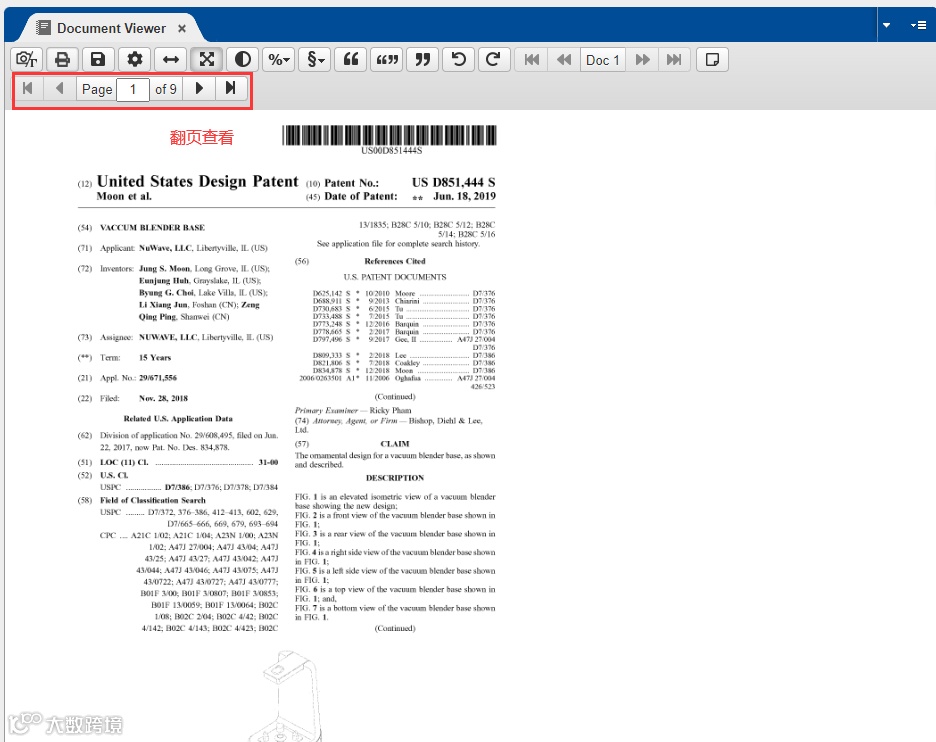Image resolution: width=936 pixels, height=742 pixels.
Task: Click the DESCRIPTION heading
Action: click(x=395, y=478)
